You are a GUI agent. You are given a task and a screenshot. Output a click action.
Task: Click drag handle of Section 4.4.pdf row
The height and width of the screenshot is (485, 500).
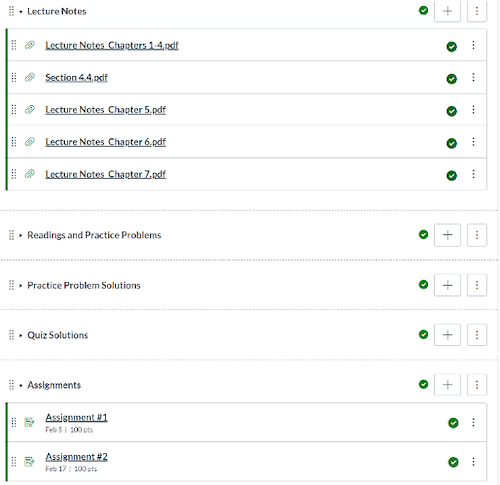(14, 77)
